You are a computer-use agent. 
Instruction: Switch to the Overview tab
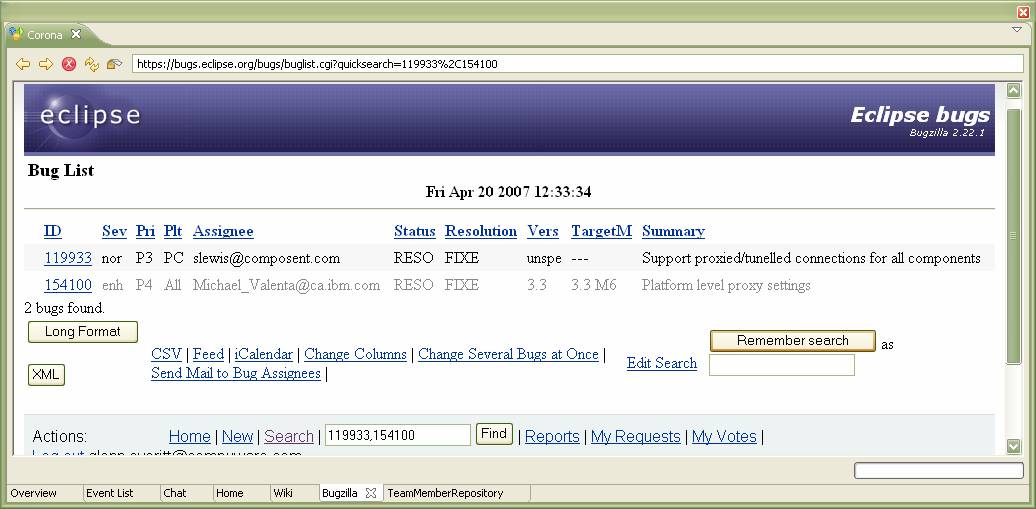[x=34, y=493]
